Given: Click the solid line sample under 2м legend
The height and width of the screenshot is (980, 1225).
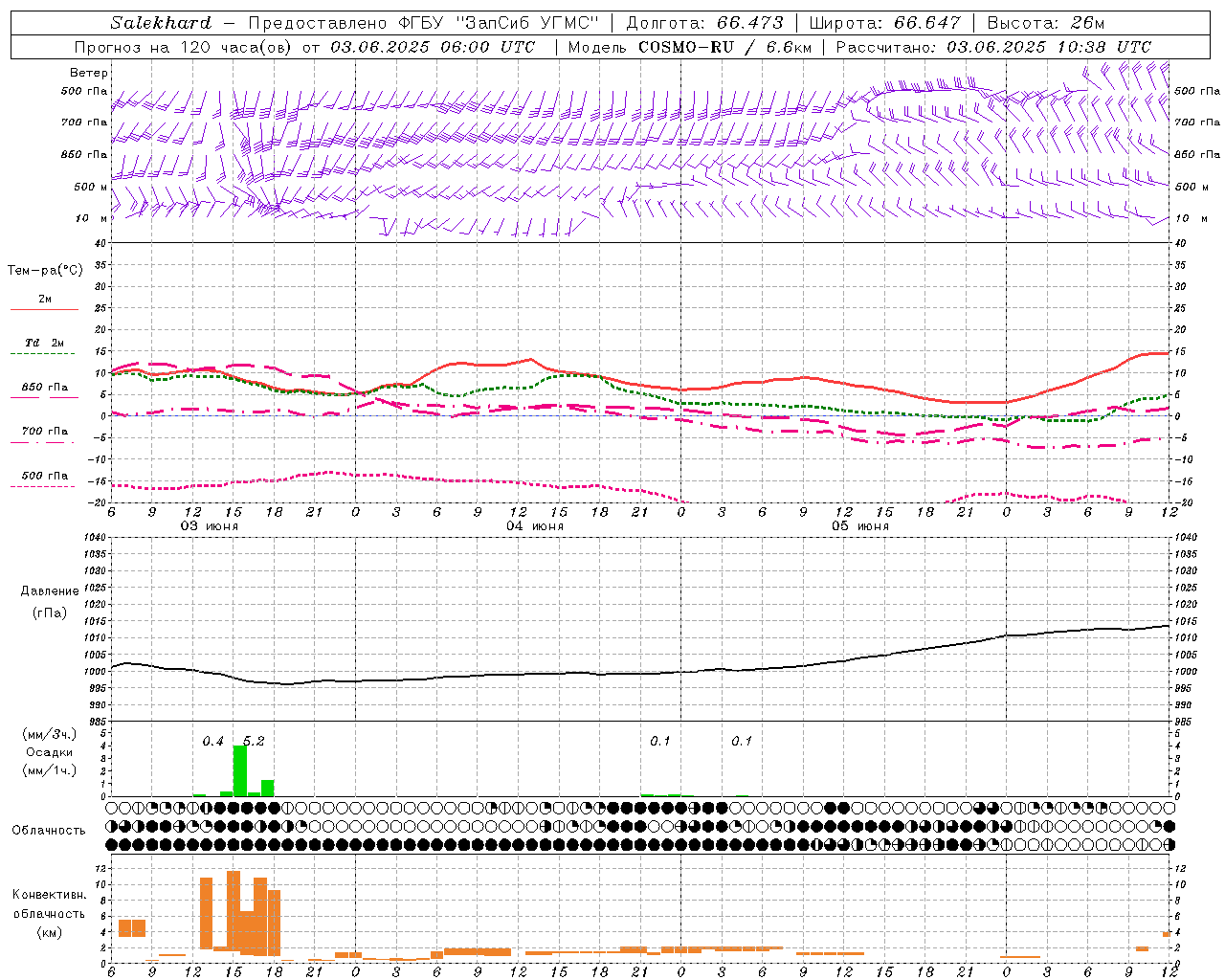Looking at the screenshot, I should click(44, 310).
